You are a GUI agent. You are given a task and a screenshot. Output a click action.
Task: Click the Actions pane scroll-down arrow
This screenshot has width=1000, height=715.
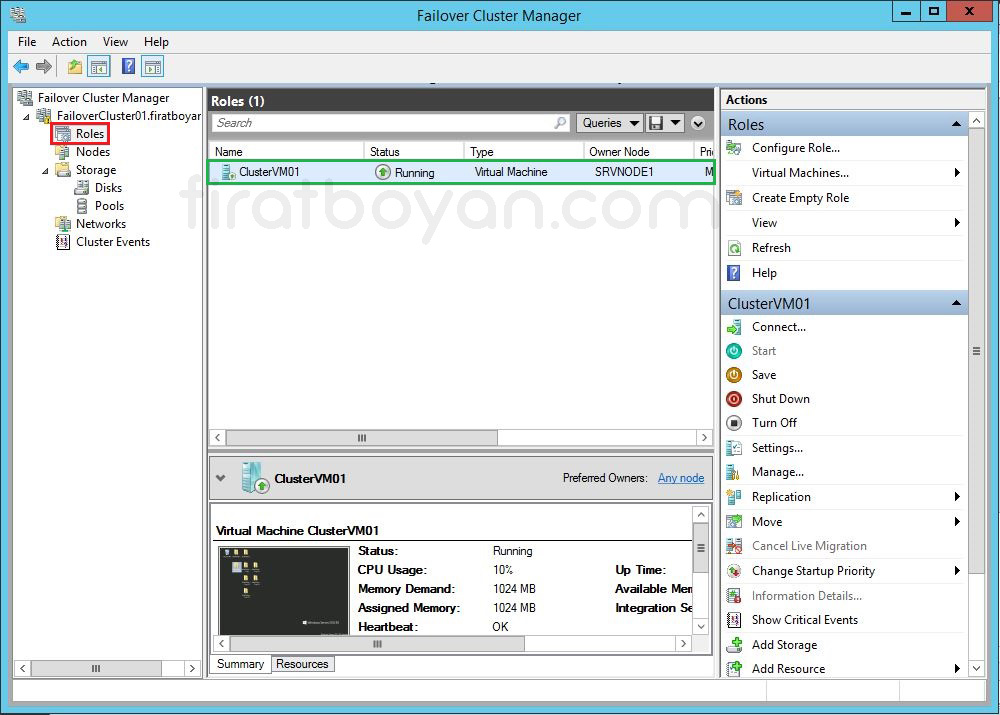(x=976, y=668)
